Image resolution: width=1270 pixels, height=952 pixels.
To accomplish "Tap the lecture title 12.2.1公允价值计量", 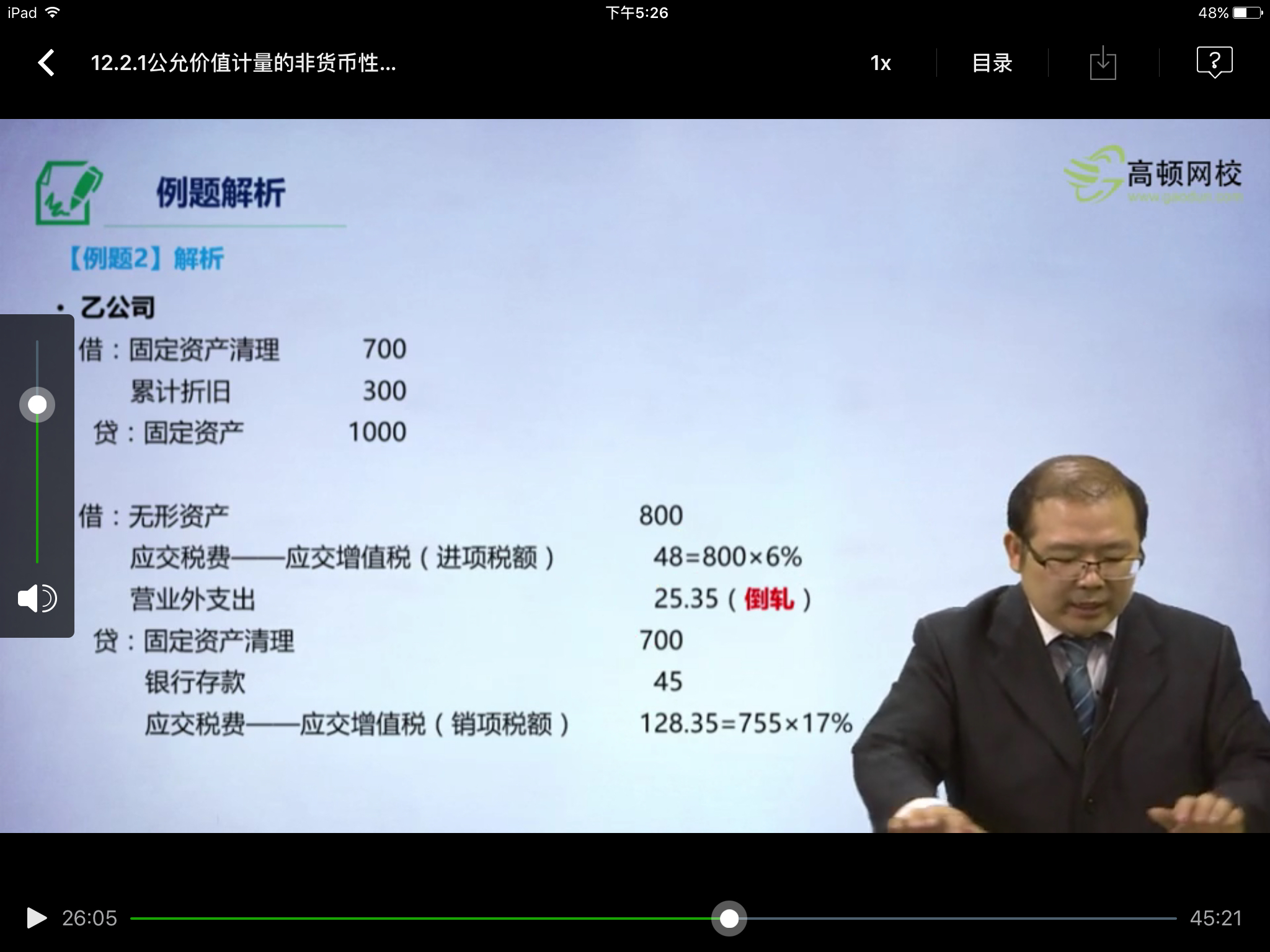I will click(243, 63).
